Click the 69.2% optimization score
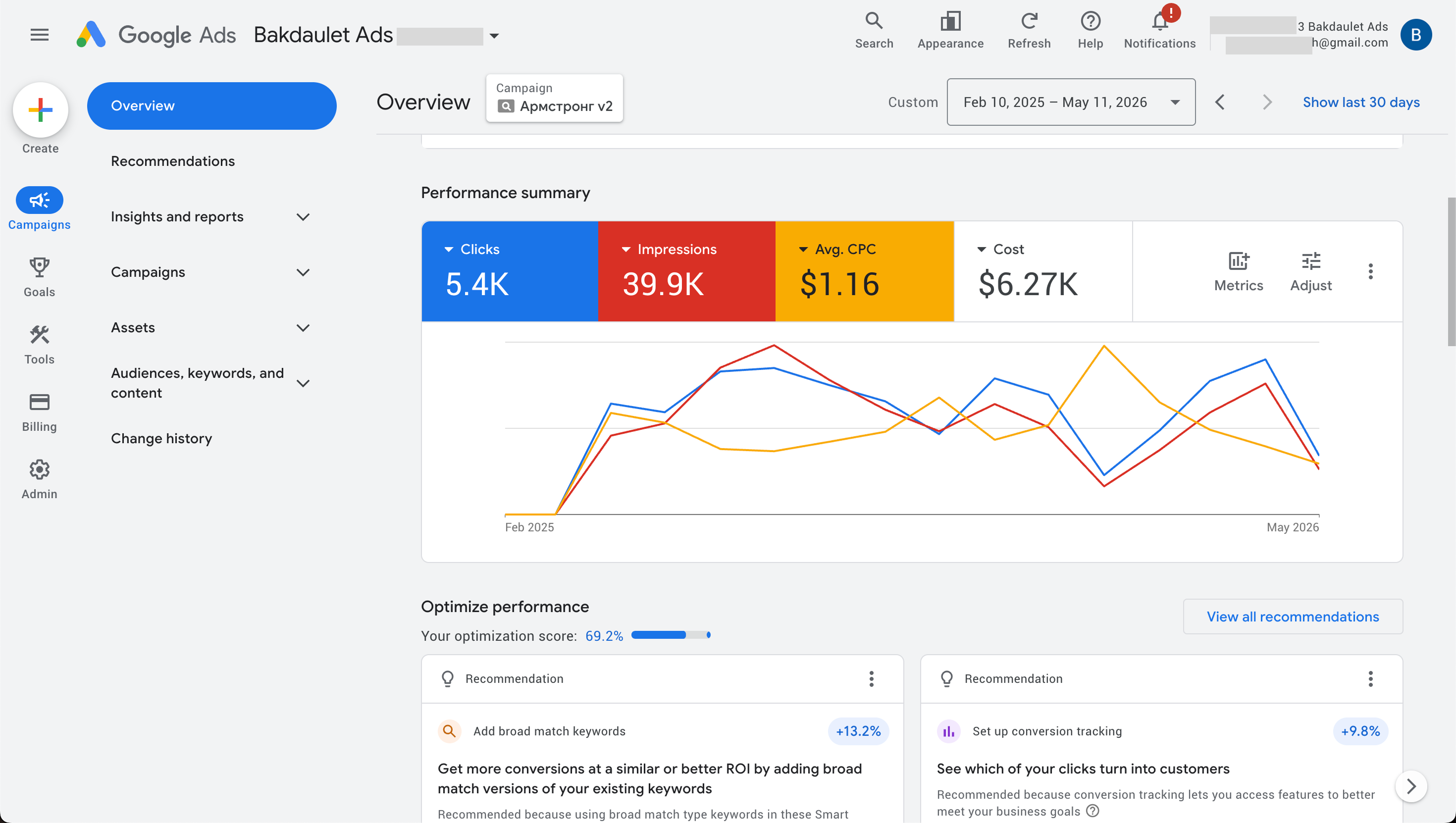The width and height of the screenshot is (1456, 823). pyautogui.click(x=604, y=636)
